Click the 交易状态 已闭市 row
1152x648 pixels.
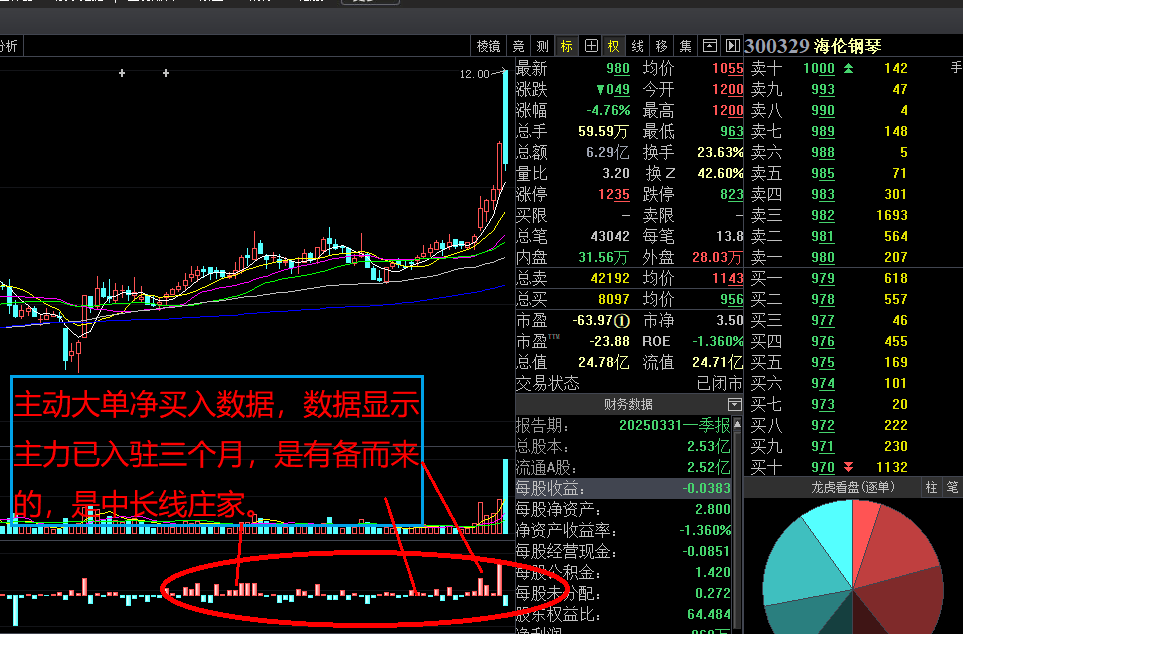[630, 384]
